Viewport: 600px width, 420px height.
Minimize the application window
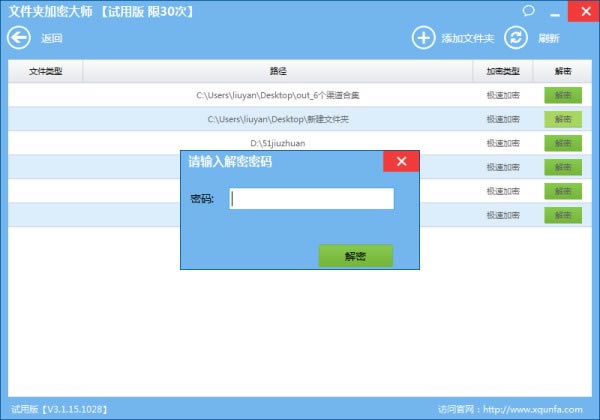coord(553,11)
